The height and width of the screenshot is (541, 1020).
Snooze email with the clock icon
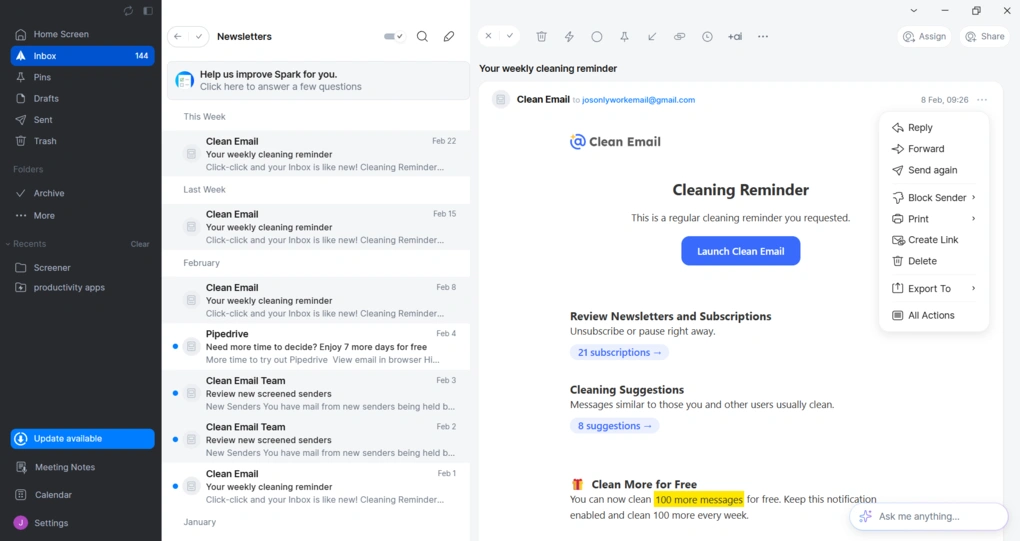click(x=707, y=36)
